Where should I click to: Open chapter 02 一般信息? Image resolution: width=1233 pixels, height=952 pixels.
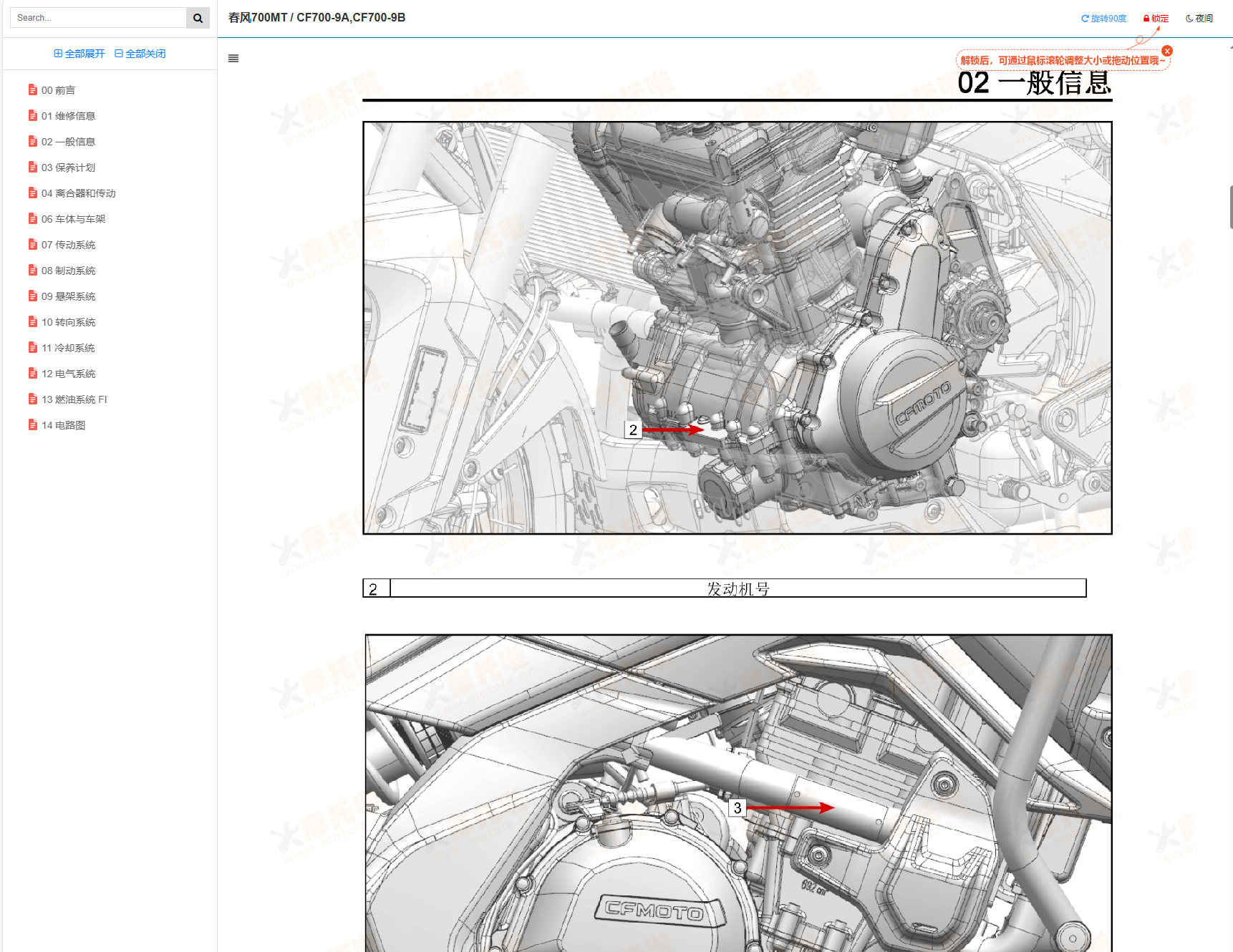click(68, 142)
